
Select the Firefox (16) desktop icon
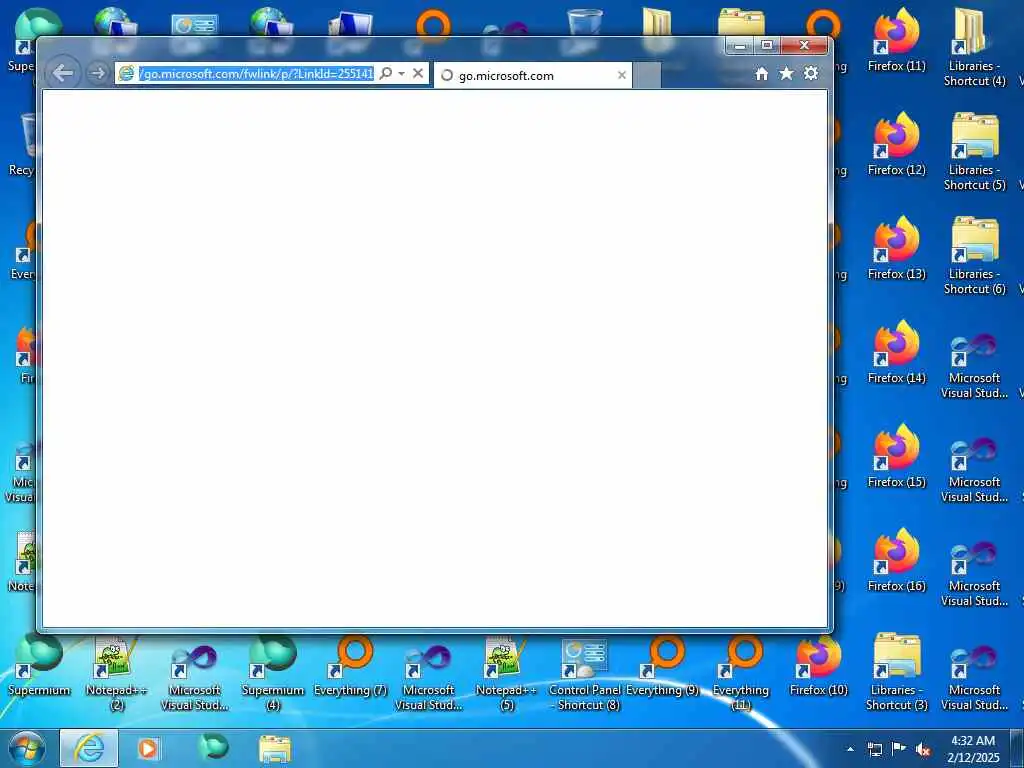897,560
